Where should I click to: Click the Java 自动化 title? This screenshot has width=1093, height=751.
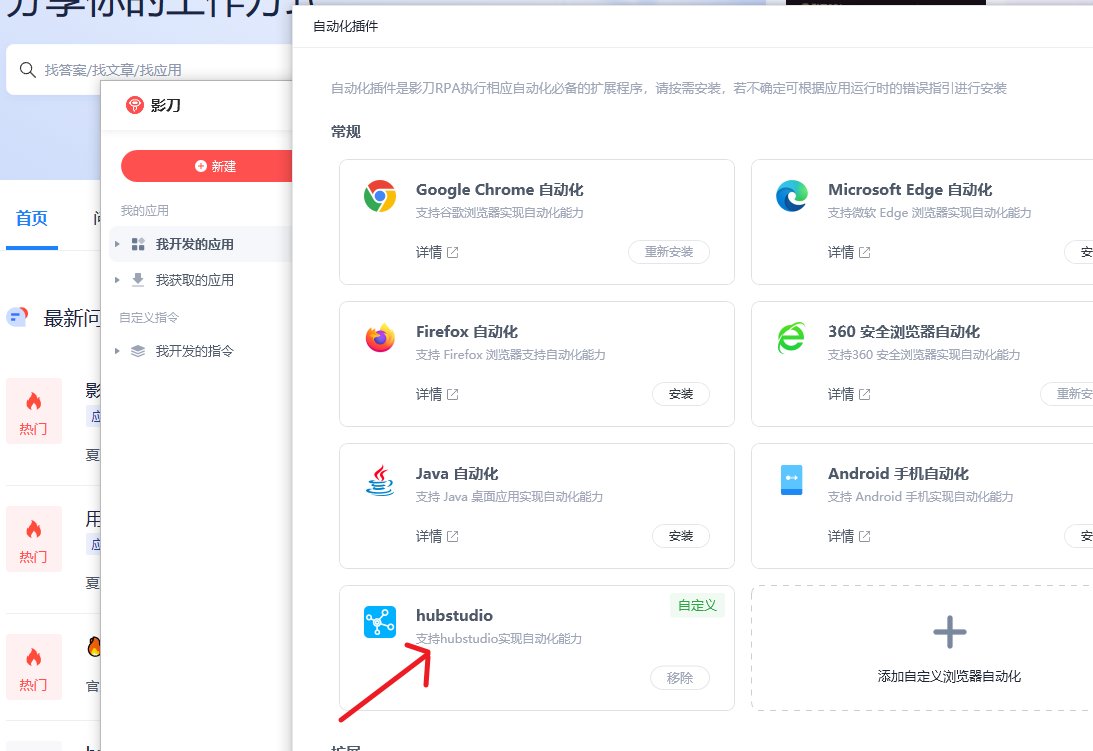457,474
